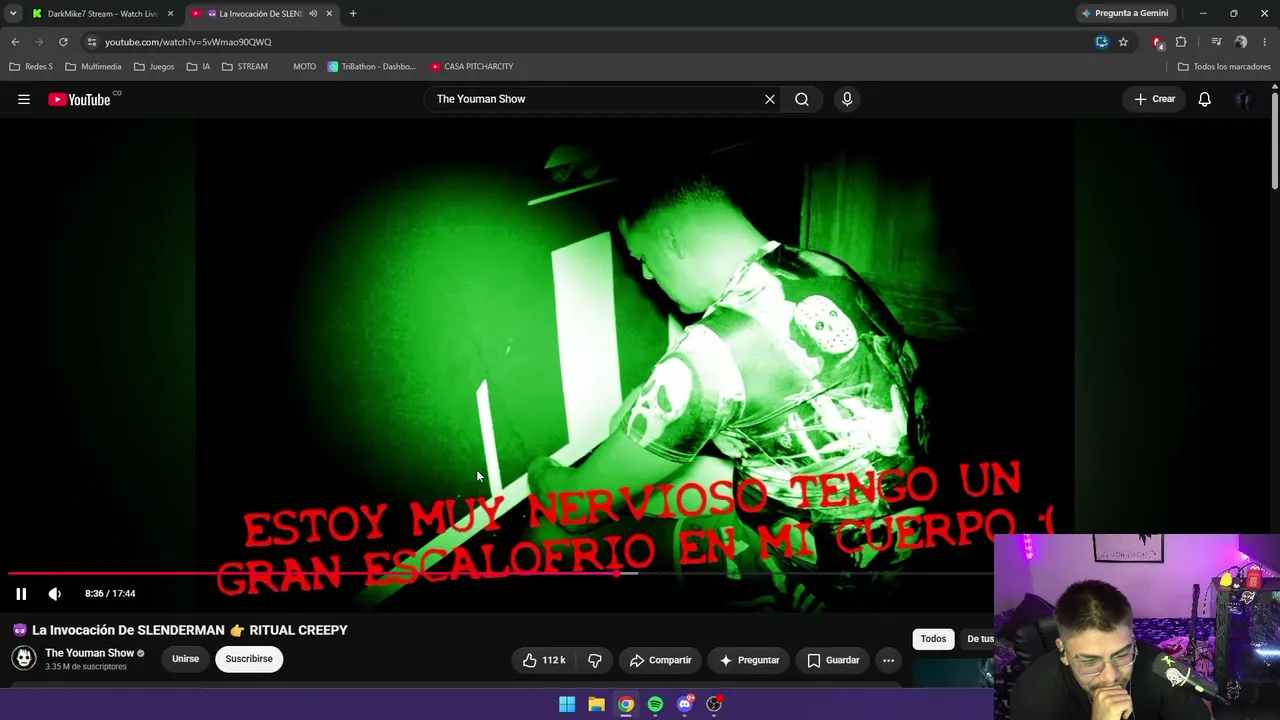The height and width of the screenshot is (720, 1280).
Task: Open the Chrome extensions puzzle icon
Action: [1181, 42]
